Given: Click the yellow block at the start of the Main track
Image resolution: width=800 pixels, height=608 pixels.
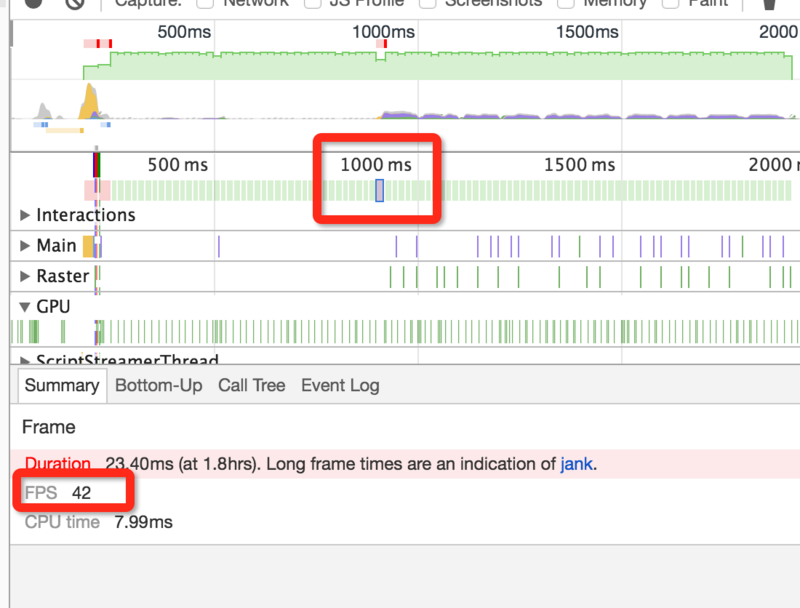Looking at the screenshot, I should pos(88,246).
